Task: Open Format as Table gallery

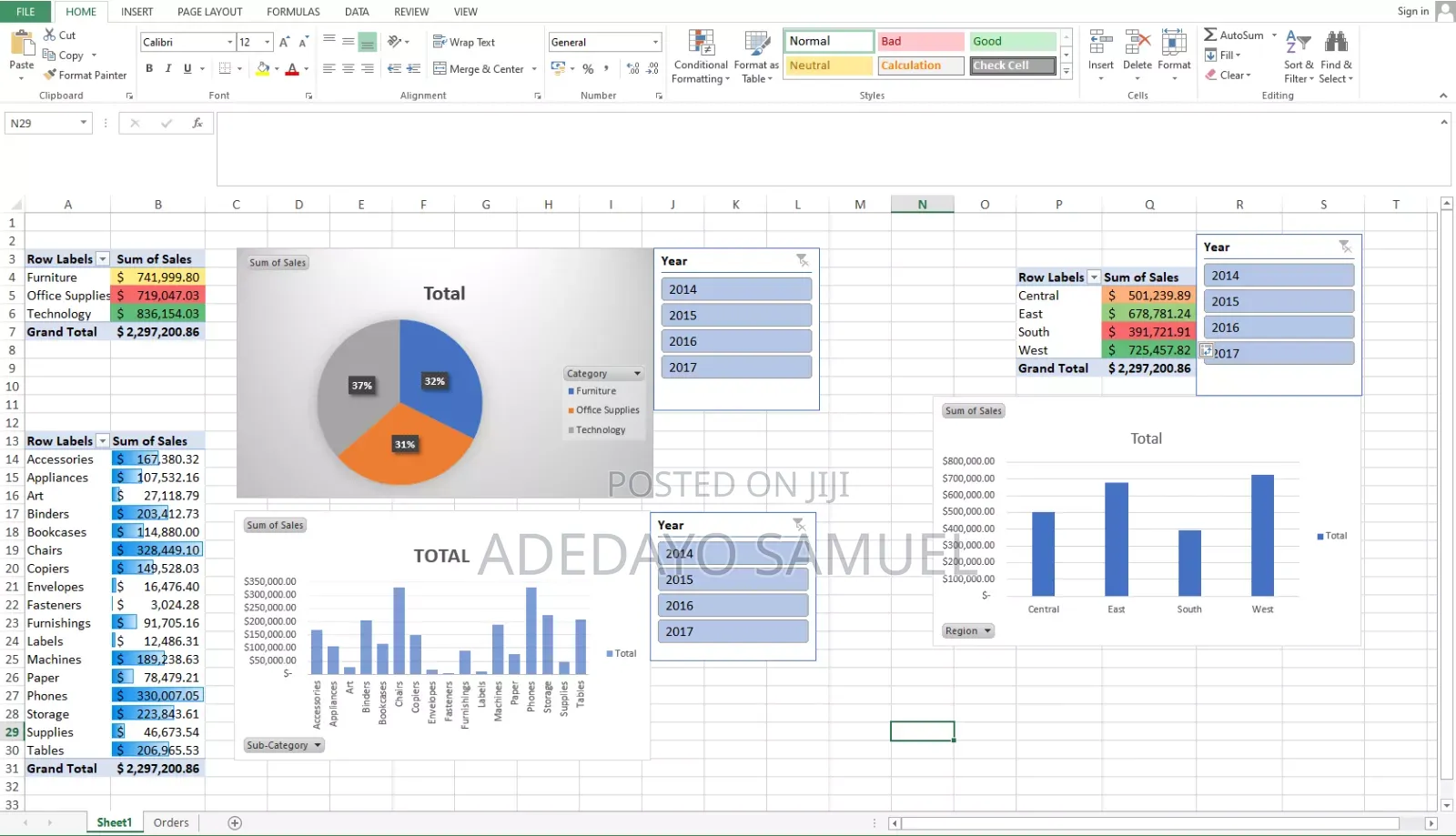Action: (756, 56)
